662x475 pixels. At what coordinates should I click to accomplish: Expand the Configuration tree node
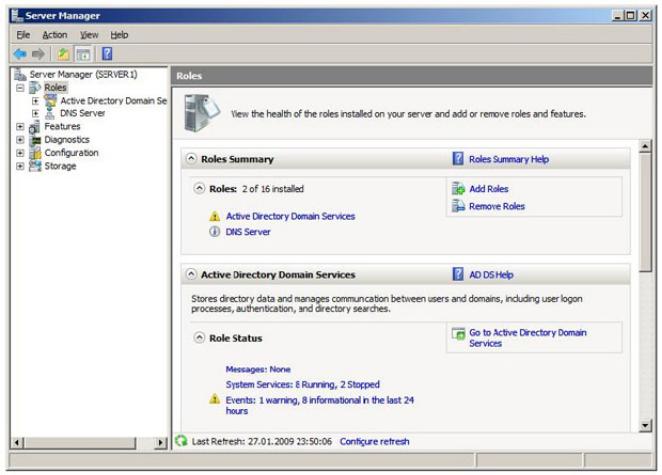(20, 153)
